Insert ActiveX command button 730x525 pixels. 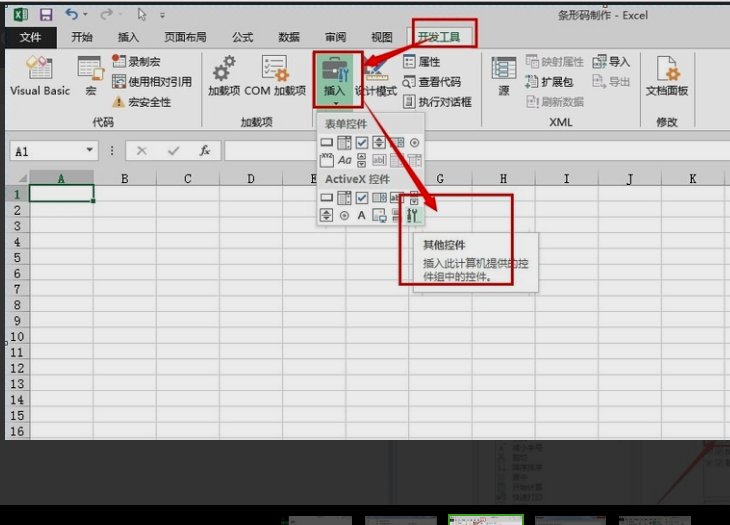tap(327, 198)
